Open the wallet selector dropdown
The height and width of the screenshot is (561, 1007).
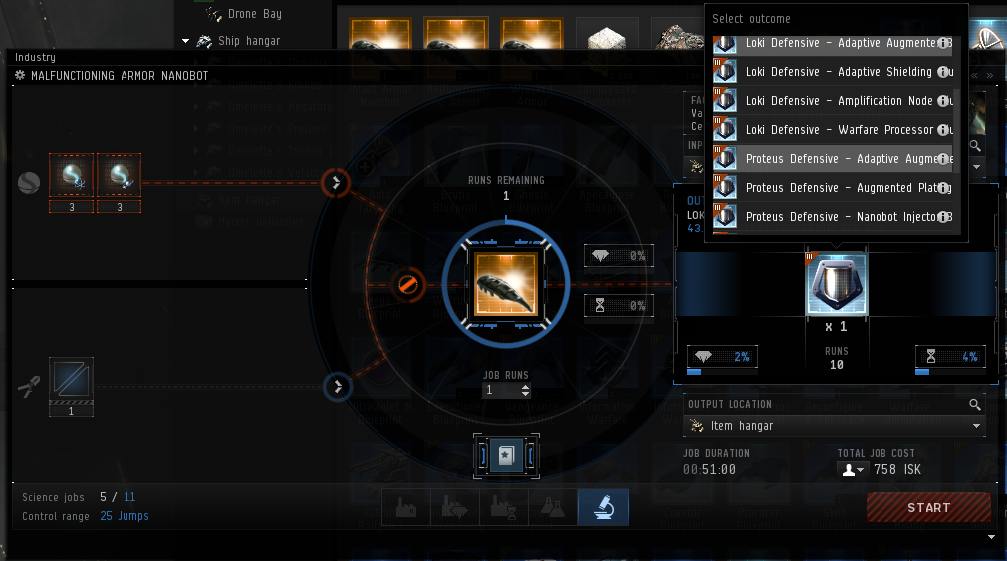(854, 470)
